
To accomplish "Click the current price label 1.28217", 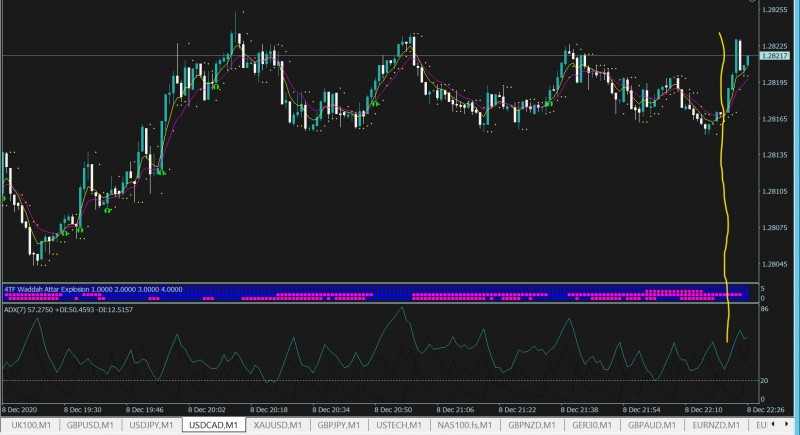I will coord(774,56).
